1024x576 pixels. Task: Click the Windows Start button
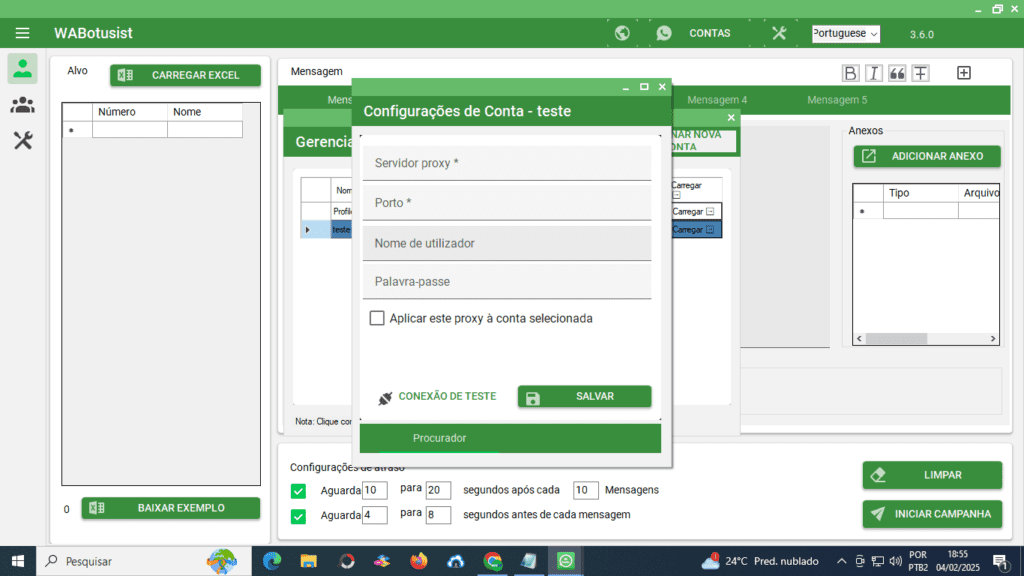click(x=18, y=561)
